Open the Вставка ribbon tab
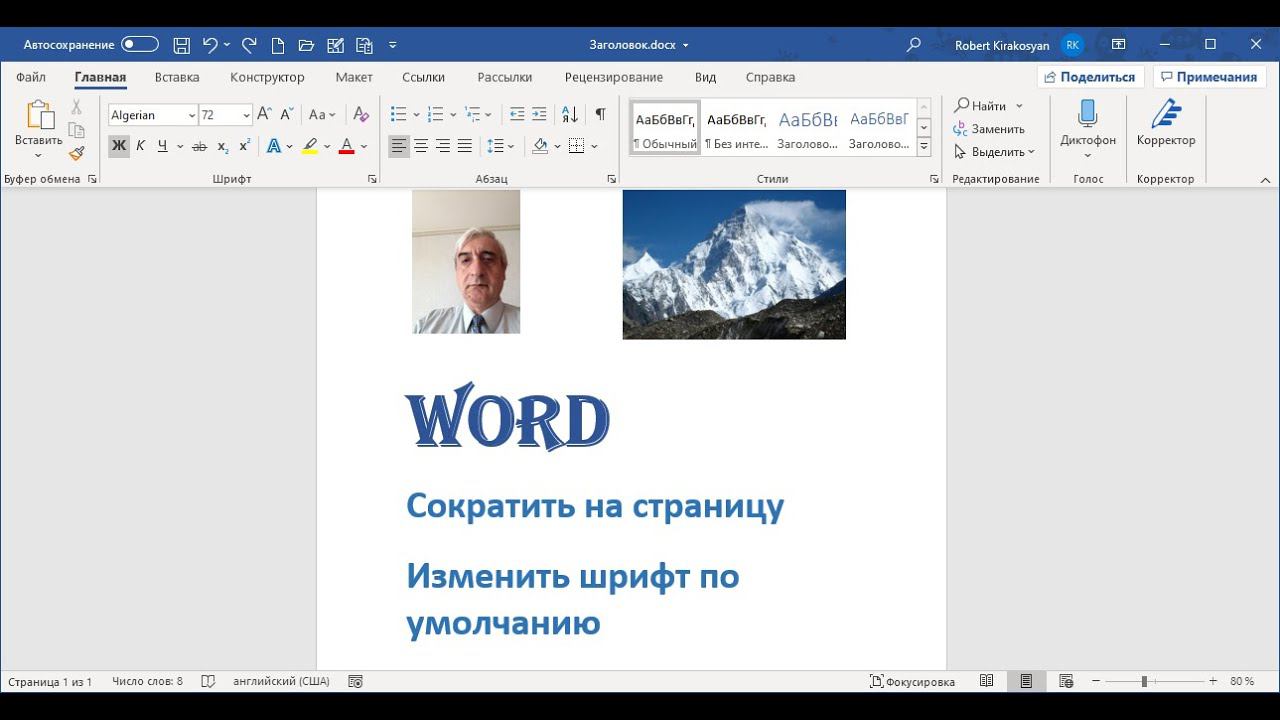Viewport: 1280px width, 720px height. (177, 77)
